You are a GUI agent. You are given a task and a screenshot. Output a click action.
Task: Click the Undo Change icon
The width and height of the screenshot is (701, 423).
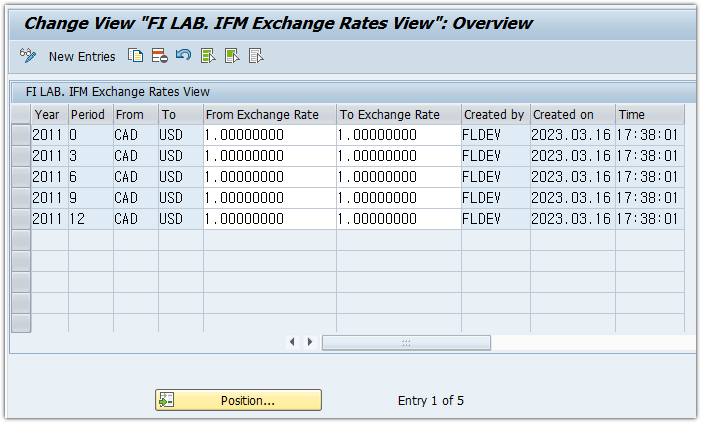pos(183,56)
